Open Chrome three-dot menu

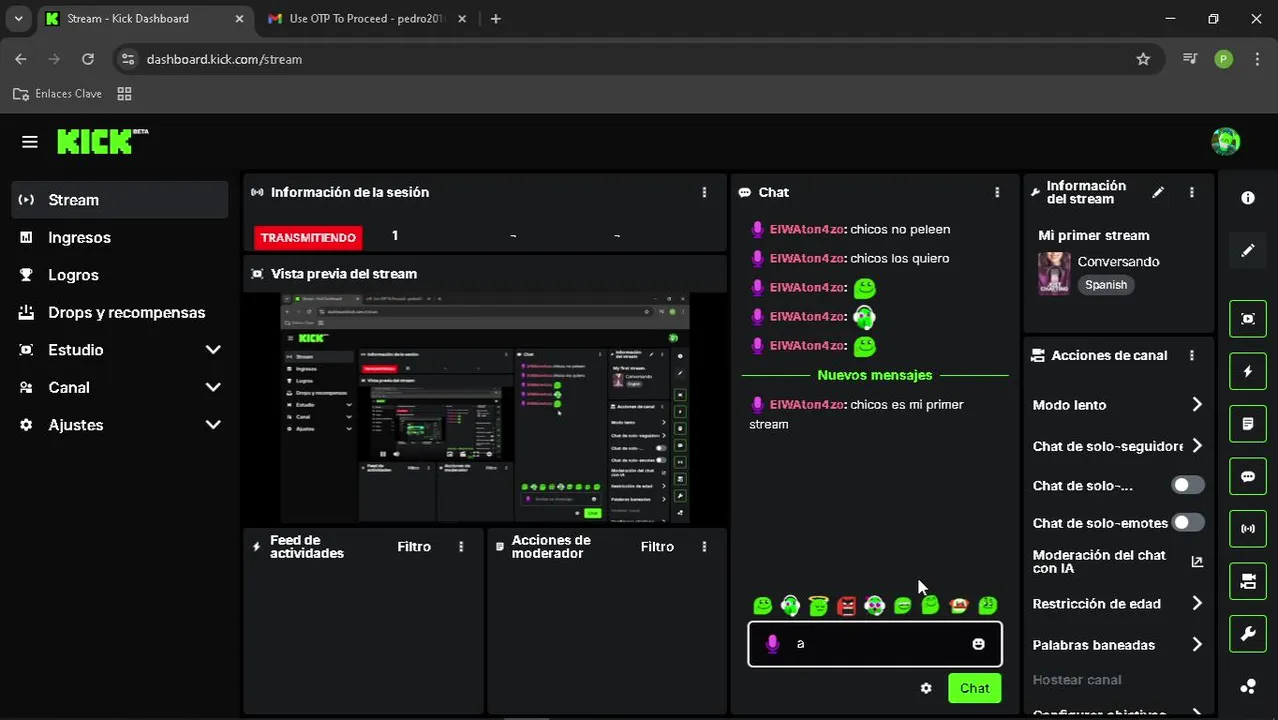tap(1257, 59)
